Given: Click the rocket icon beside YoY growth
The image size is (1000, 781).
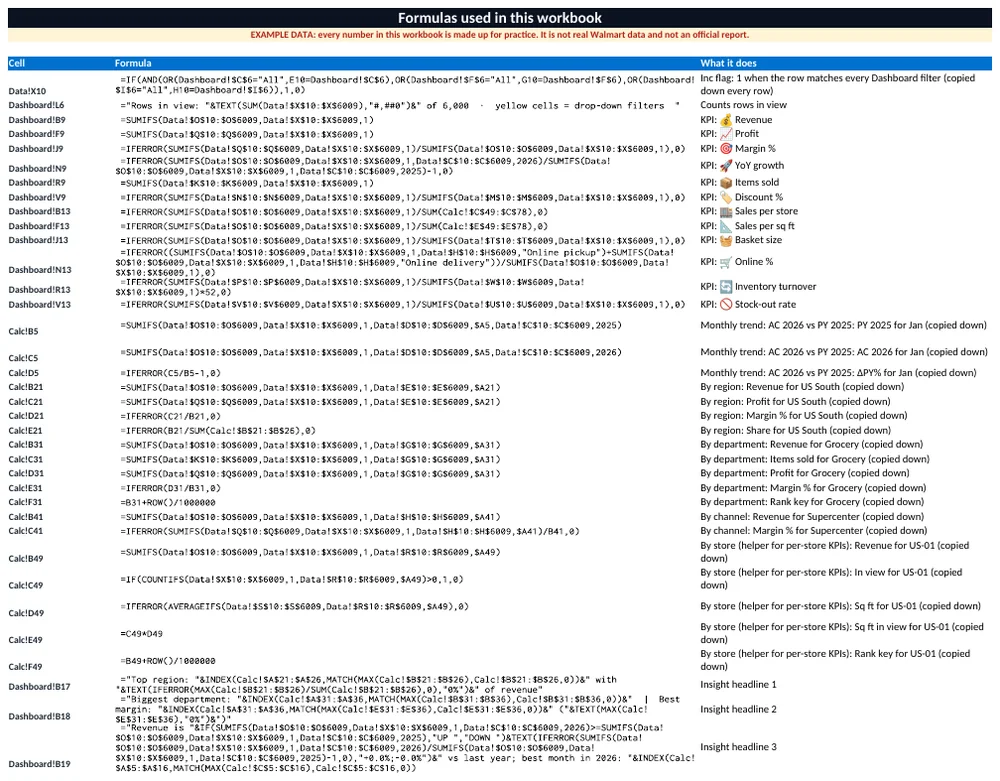Looking at the screenshot, I should click(x=726, y=166).
